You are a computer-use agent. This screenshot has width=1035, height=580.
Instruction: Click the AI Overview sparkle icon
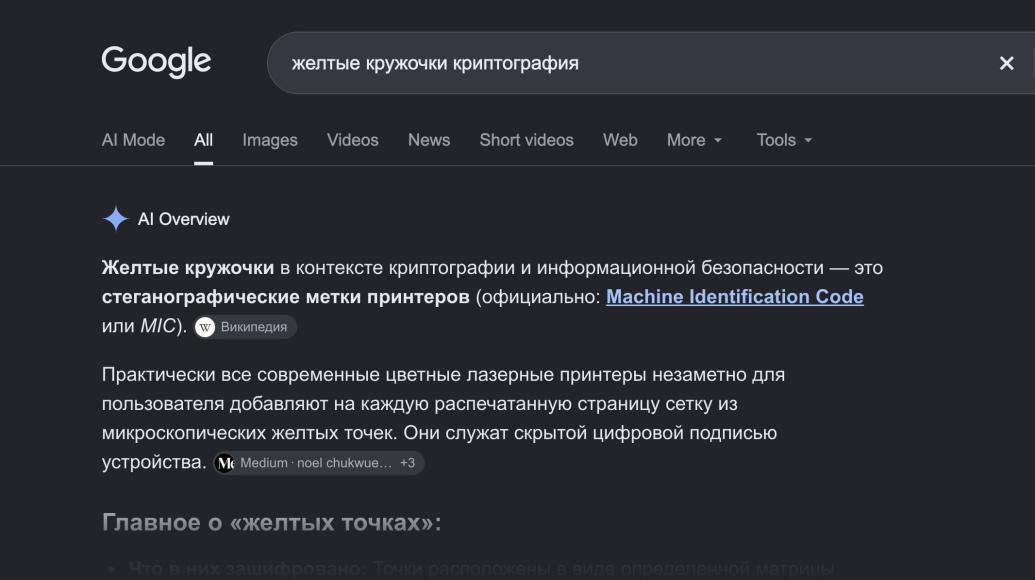116,219
